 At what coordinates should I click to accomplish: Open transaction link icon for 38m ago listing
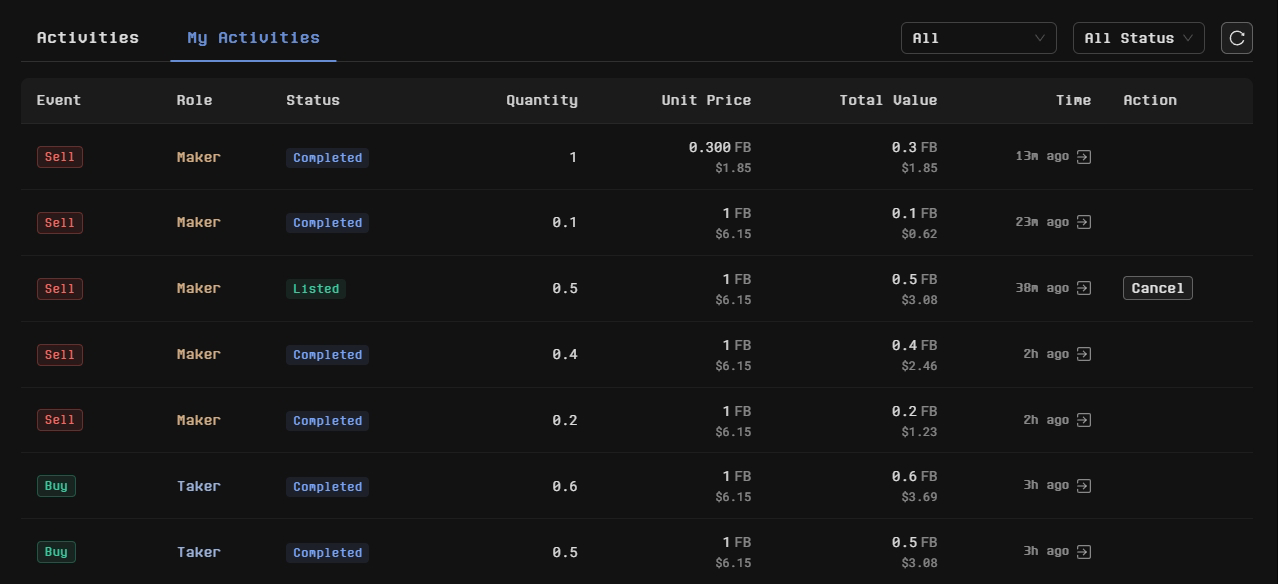coord(1084,288)
